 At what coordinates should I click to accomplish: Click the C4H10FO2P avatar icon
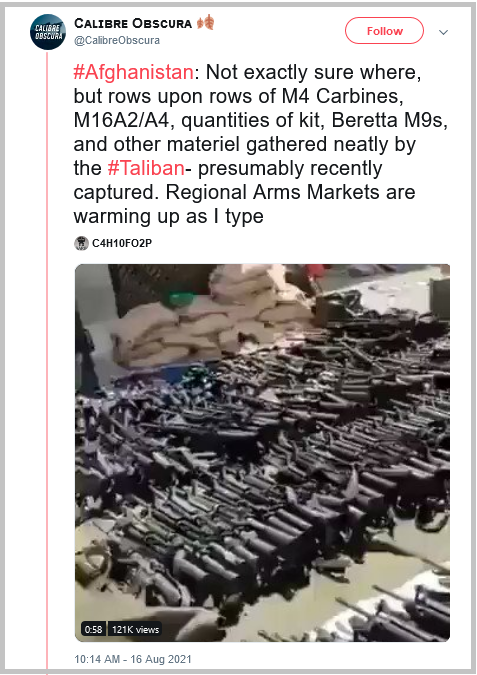(81, 243)
